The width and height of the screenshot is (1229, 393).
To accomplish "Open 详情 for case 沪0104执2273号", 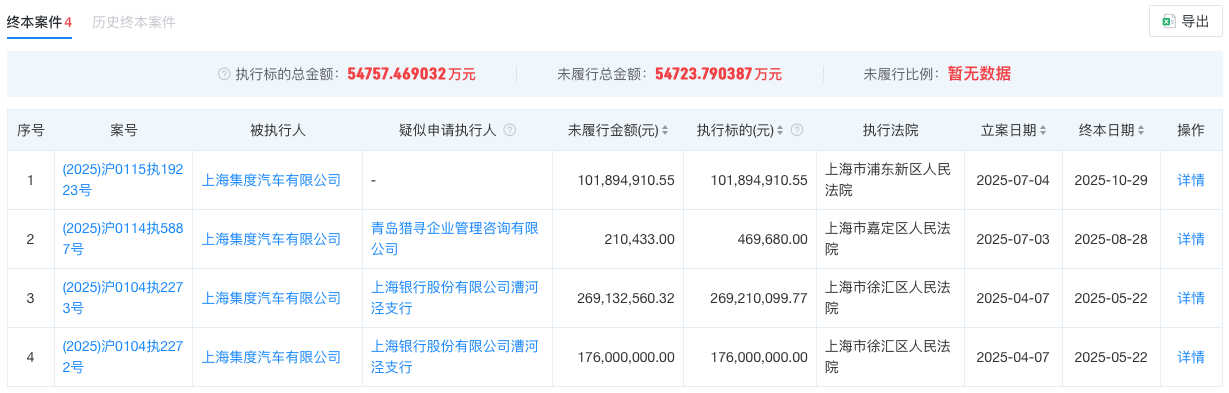I will [1191, 298].
